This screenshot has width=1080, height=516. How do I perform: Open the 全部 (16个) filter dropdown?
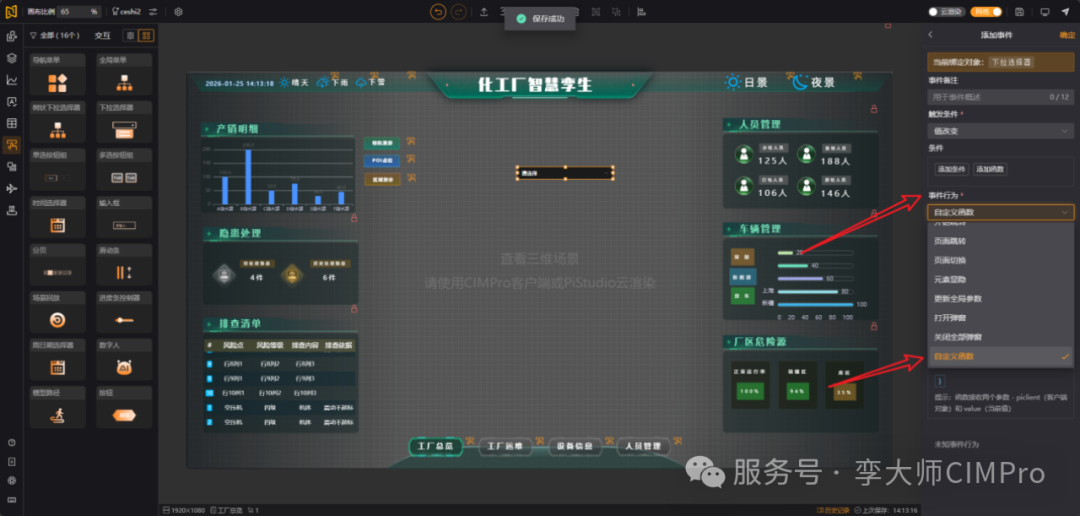pyautogui.click(x=55, y=35)
